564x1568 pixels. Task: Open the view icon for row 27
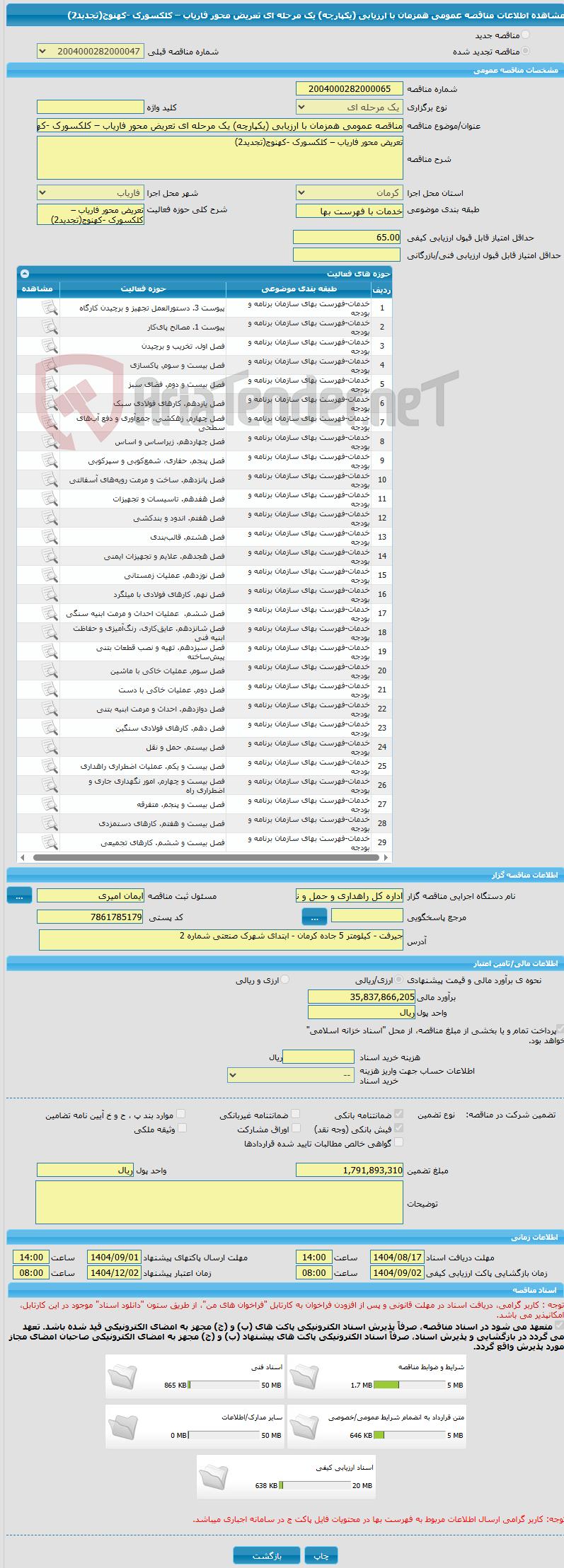(49, 804)
